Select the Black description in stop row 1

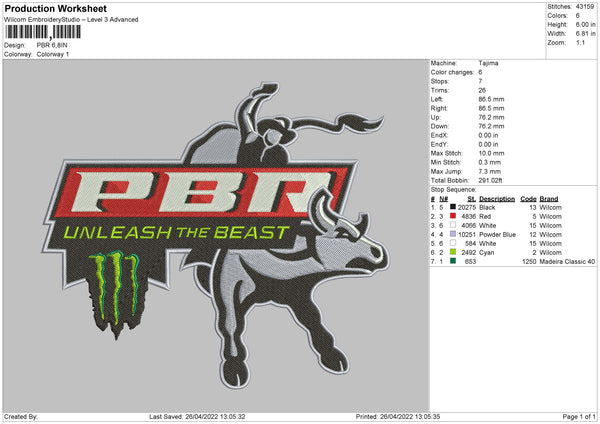tap(487, 207)
